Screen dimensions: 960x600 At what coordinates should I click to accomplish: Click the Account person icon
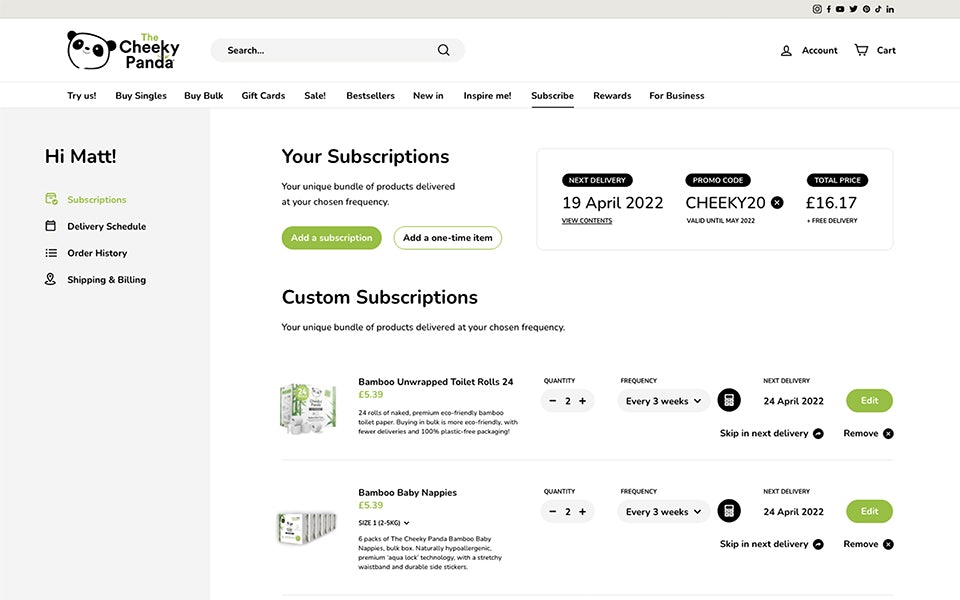click(786, 51)
